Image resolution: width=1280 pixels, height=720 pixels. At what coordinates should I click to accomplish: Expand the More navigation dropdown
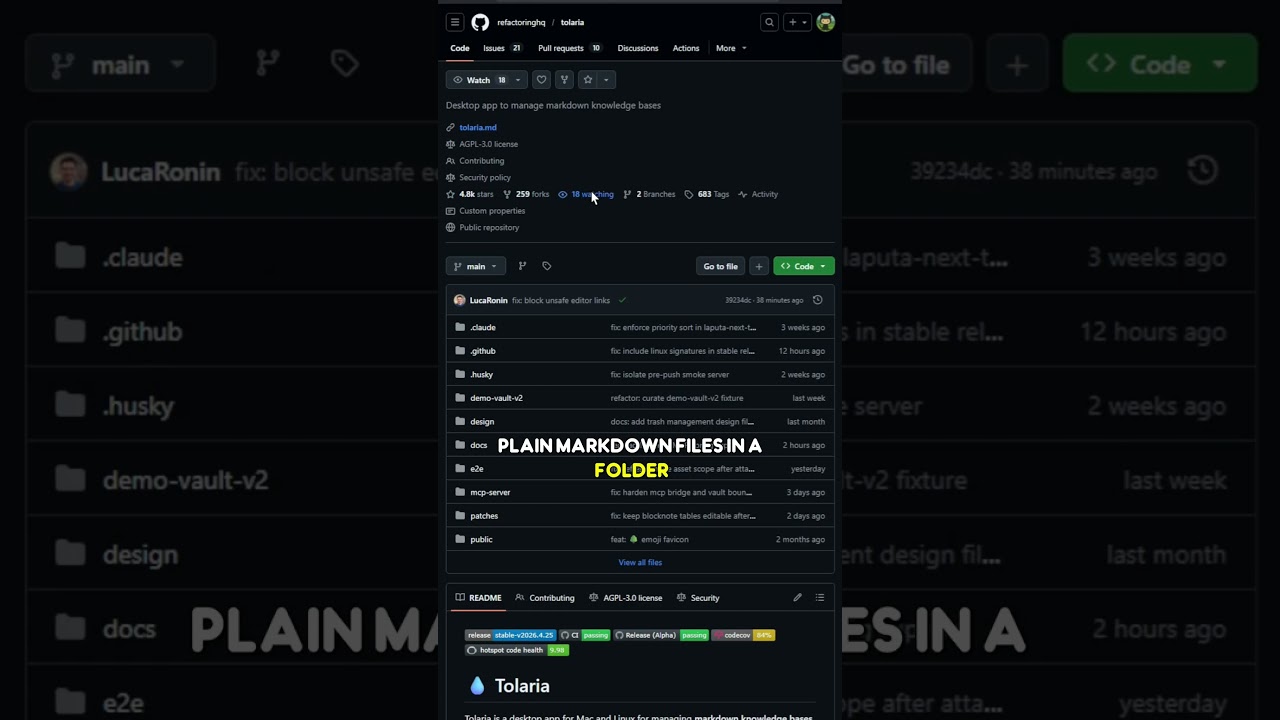click(x=731, y=48)
